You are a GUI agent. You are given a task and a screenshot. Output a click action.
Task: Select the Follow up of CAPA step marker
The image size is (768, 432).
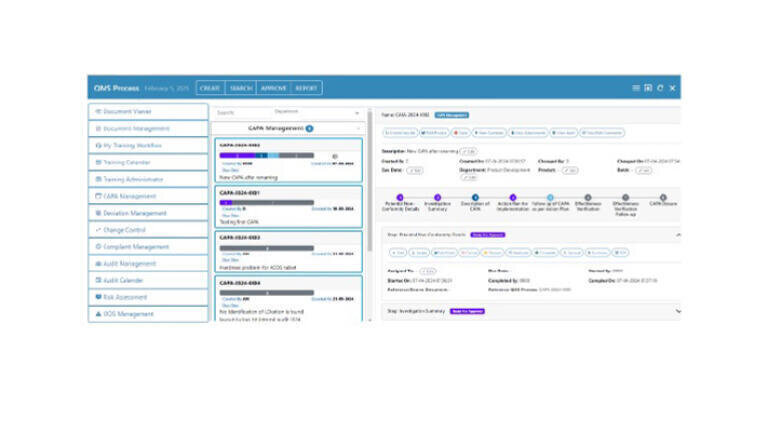tap(551, 198)
